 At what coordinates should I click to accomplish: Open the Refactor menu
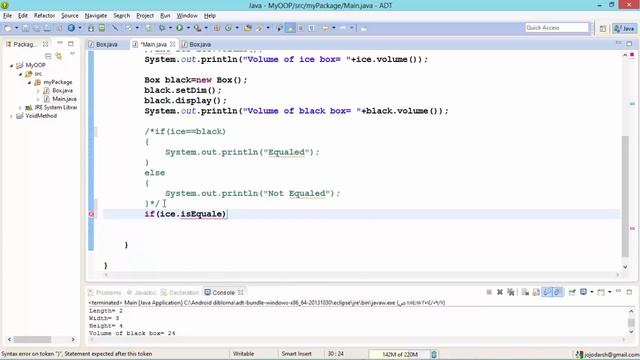(x=44, y=16)
